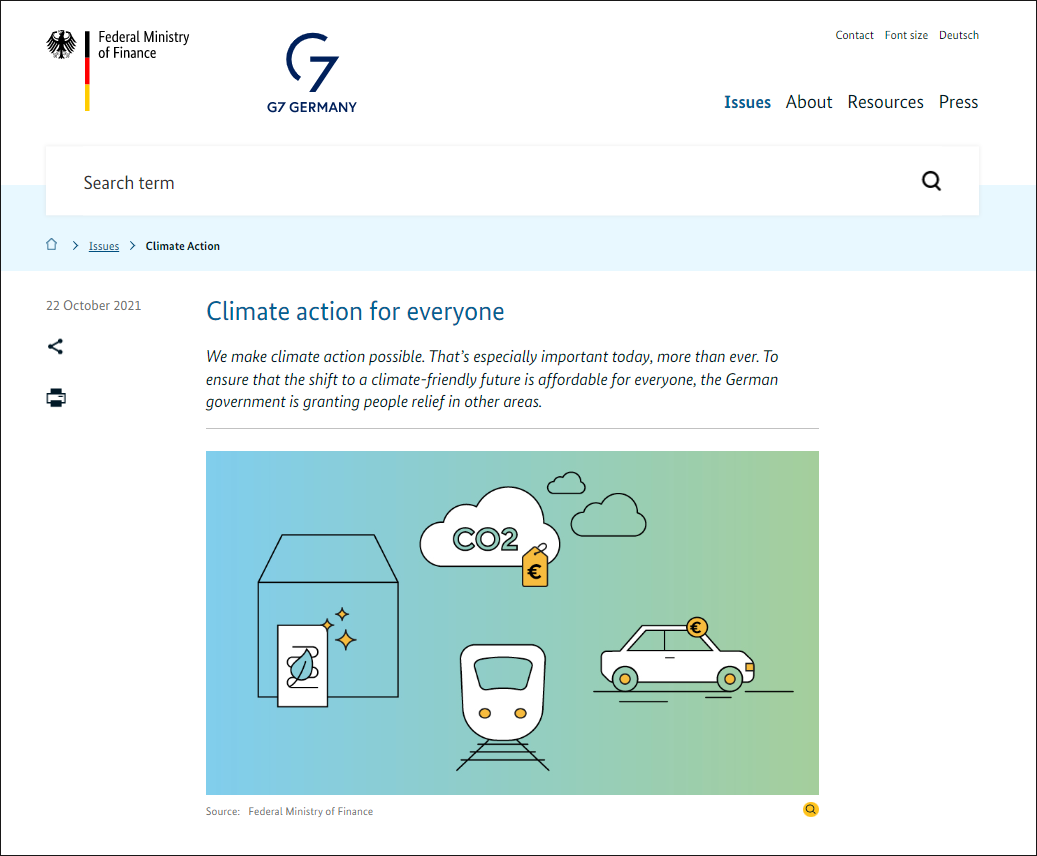Switch language to Deutsch
The width and height of the screenshot is (1037, 856).
pos(959,35)
